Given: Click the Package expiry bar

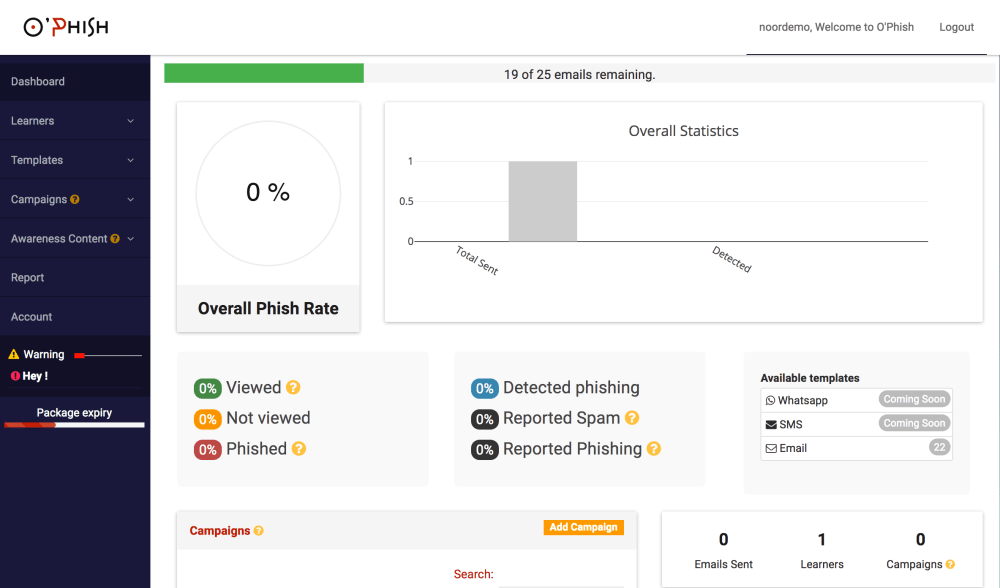Looking at the screenshot, I should point(75,425).
